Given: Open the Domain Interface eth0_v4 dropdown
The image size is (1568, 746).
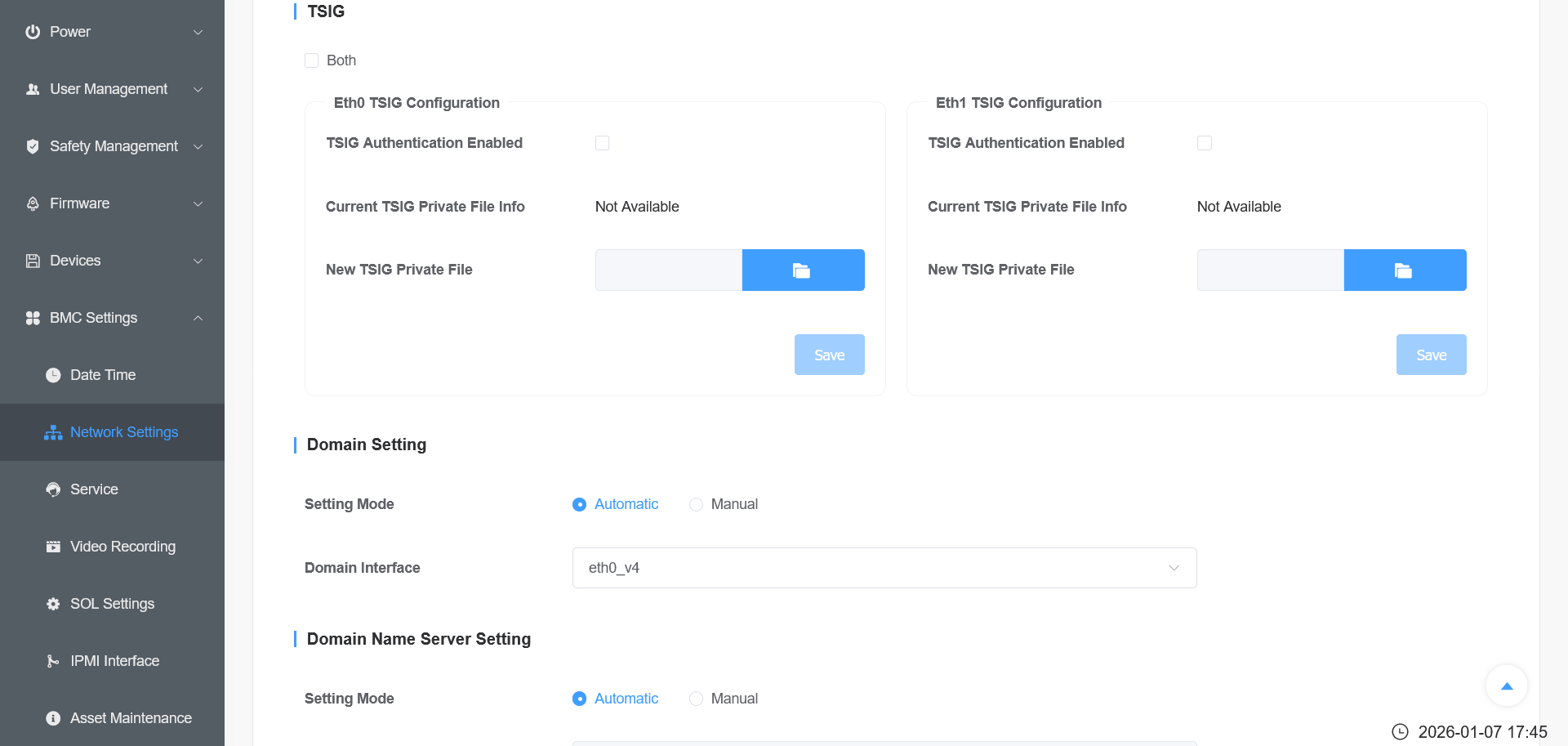Looking at the screenshot, I should click(x=884, y=568).
